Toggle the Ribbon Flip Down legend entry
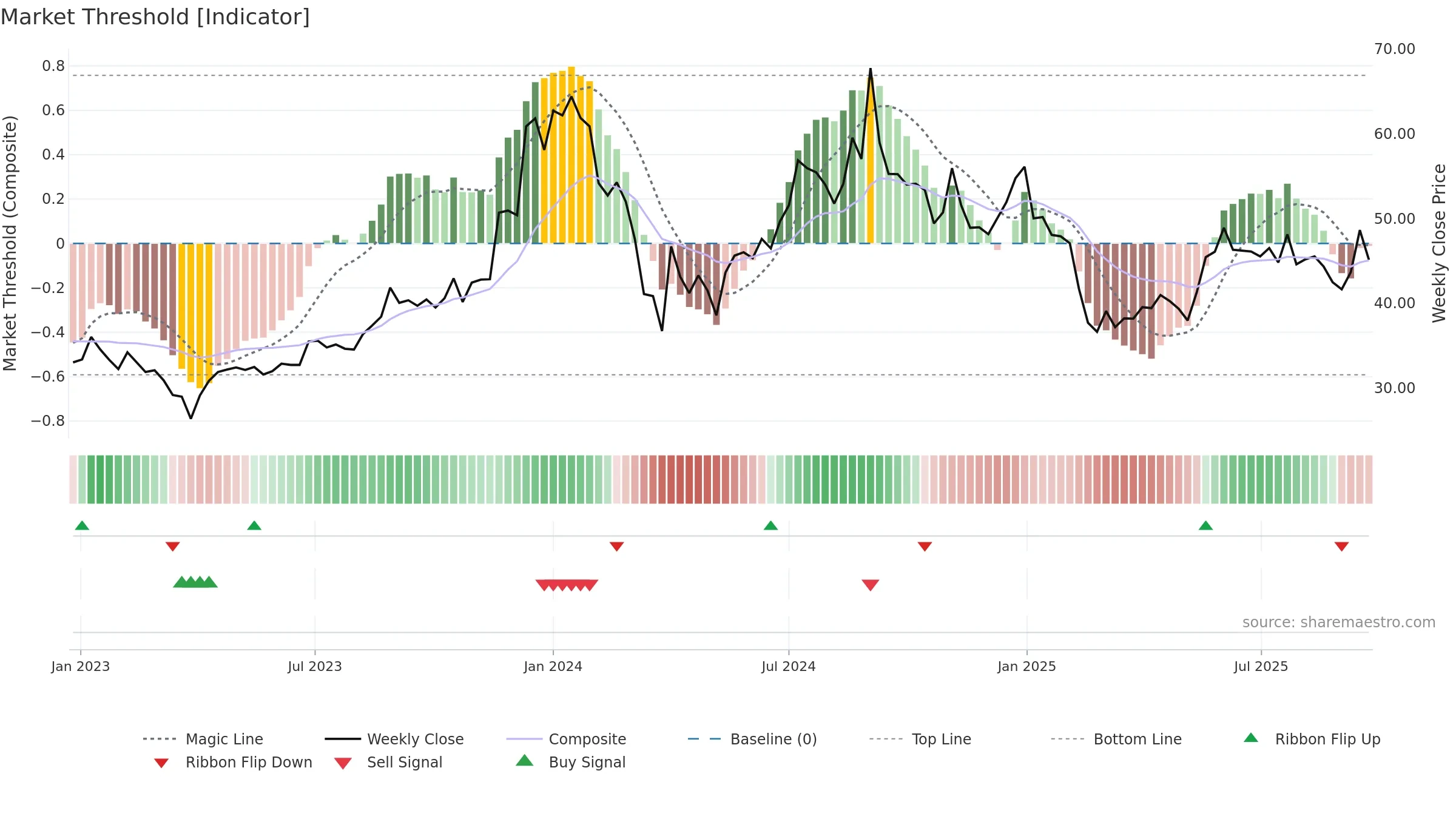This screenshot has width=1456, height=819. coord(233,762)
